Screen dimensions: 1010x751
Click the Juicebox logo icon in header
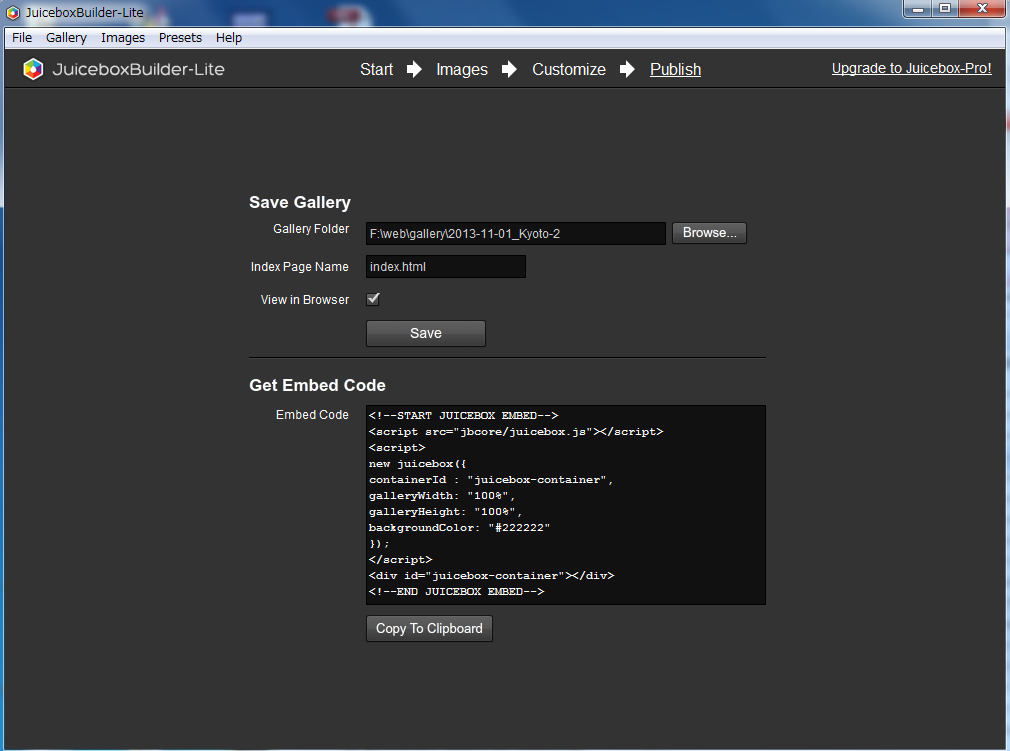tap(33, 69)
